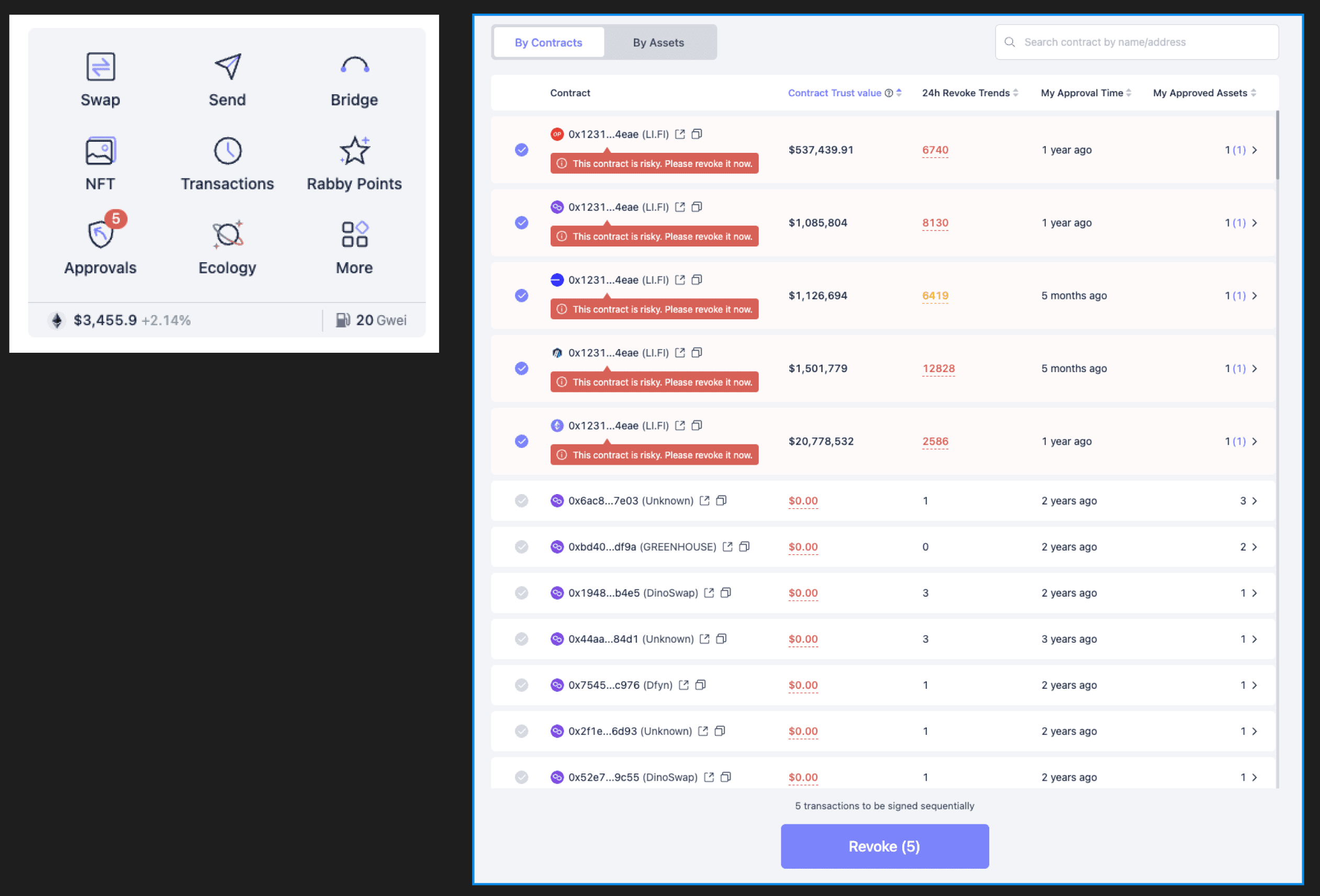Expand the $20,778,532 LI.FI contract row

click(x=1255, y=441)
